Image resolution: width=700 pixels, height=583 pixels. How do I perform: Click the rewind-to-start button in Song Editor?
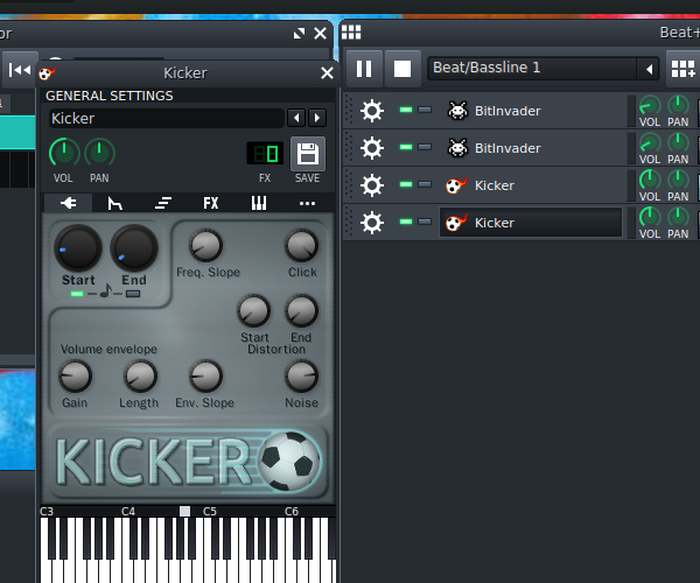coord(19,70)
